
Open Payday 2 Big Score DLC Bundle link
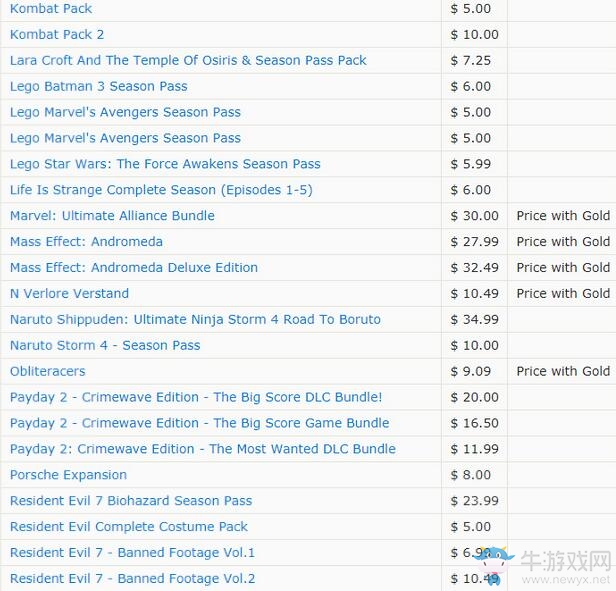(196, 397)
